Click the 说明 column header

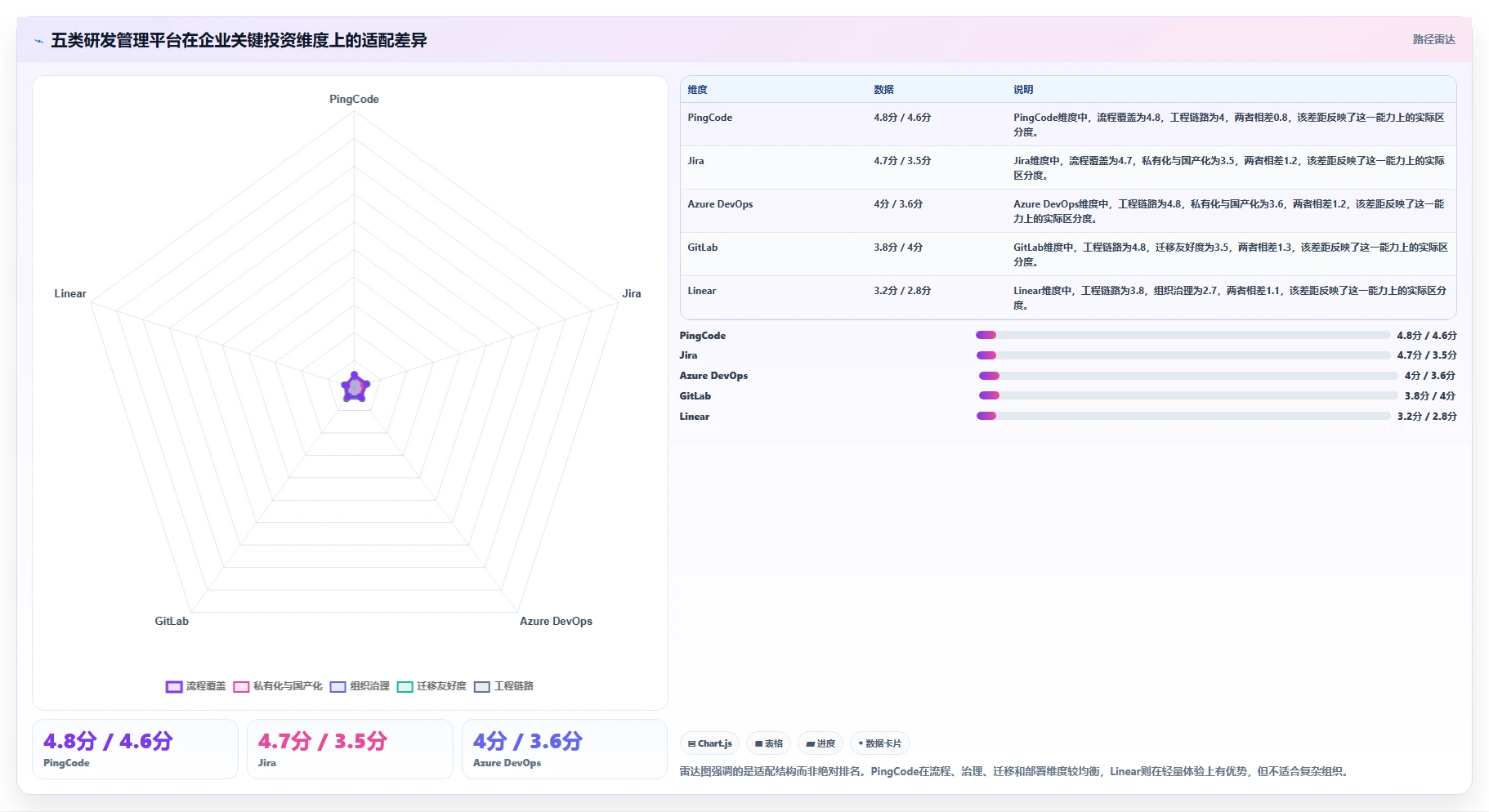pos(1024,90)
